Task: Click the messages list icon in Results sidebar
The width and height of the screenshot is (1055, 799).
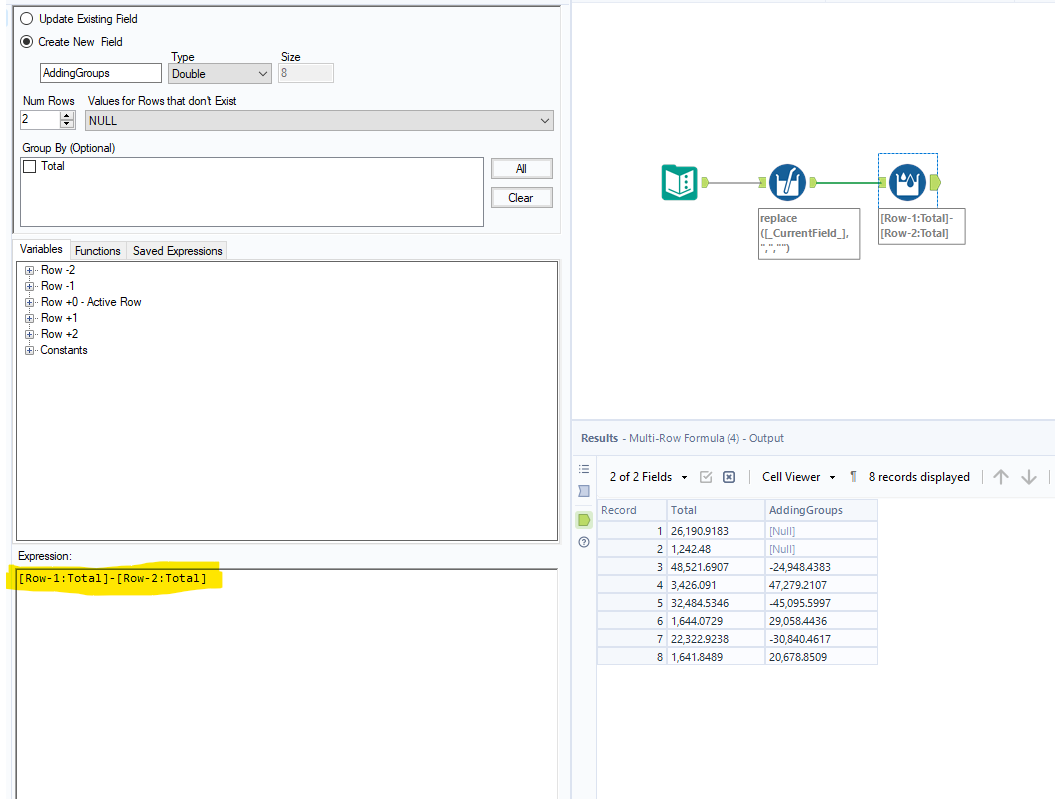Action: click(x=585, y=469)
